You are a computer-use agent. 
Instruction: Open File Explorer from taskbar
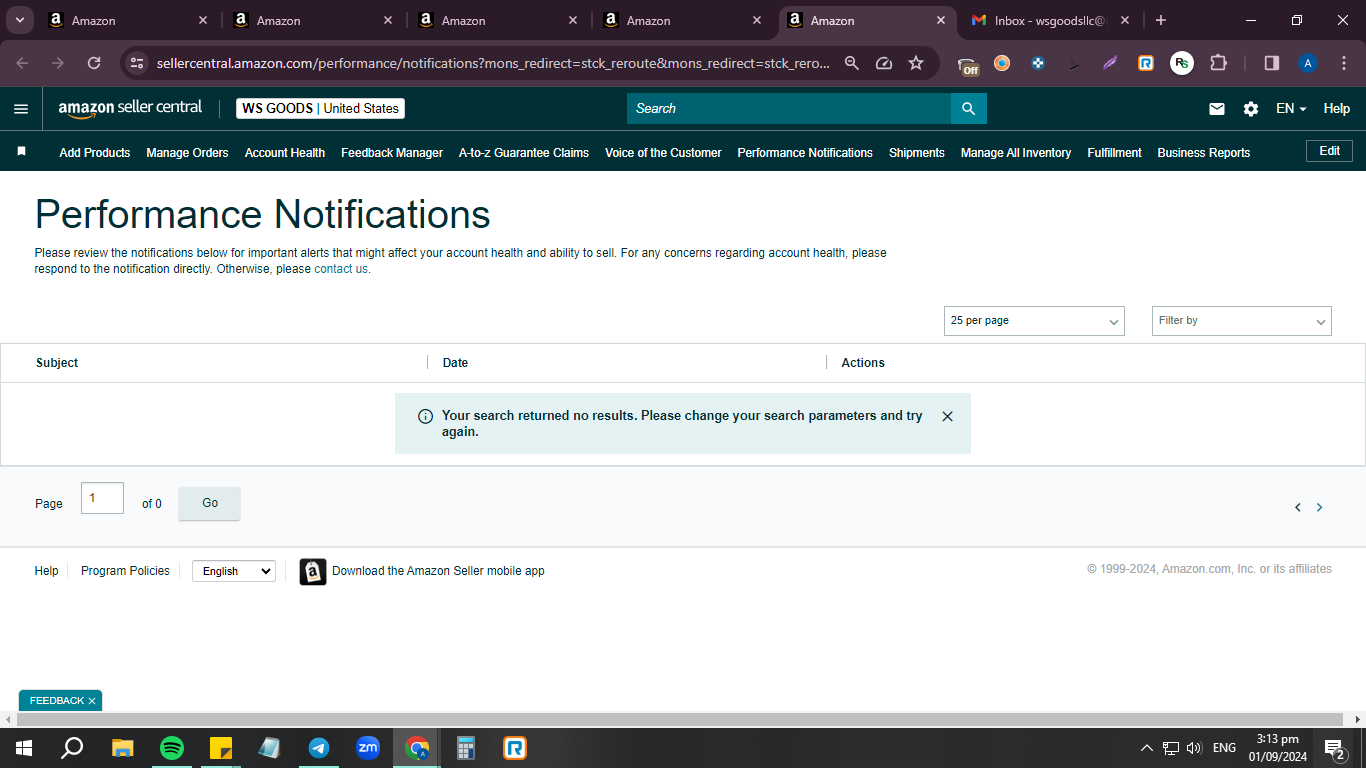(123, 748)
